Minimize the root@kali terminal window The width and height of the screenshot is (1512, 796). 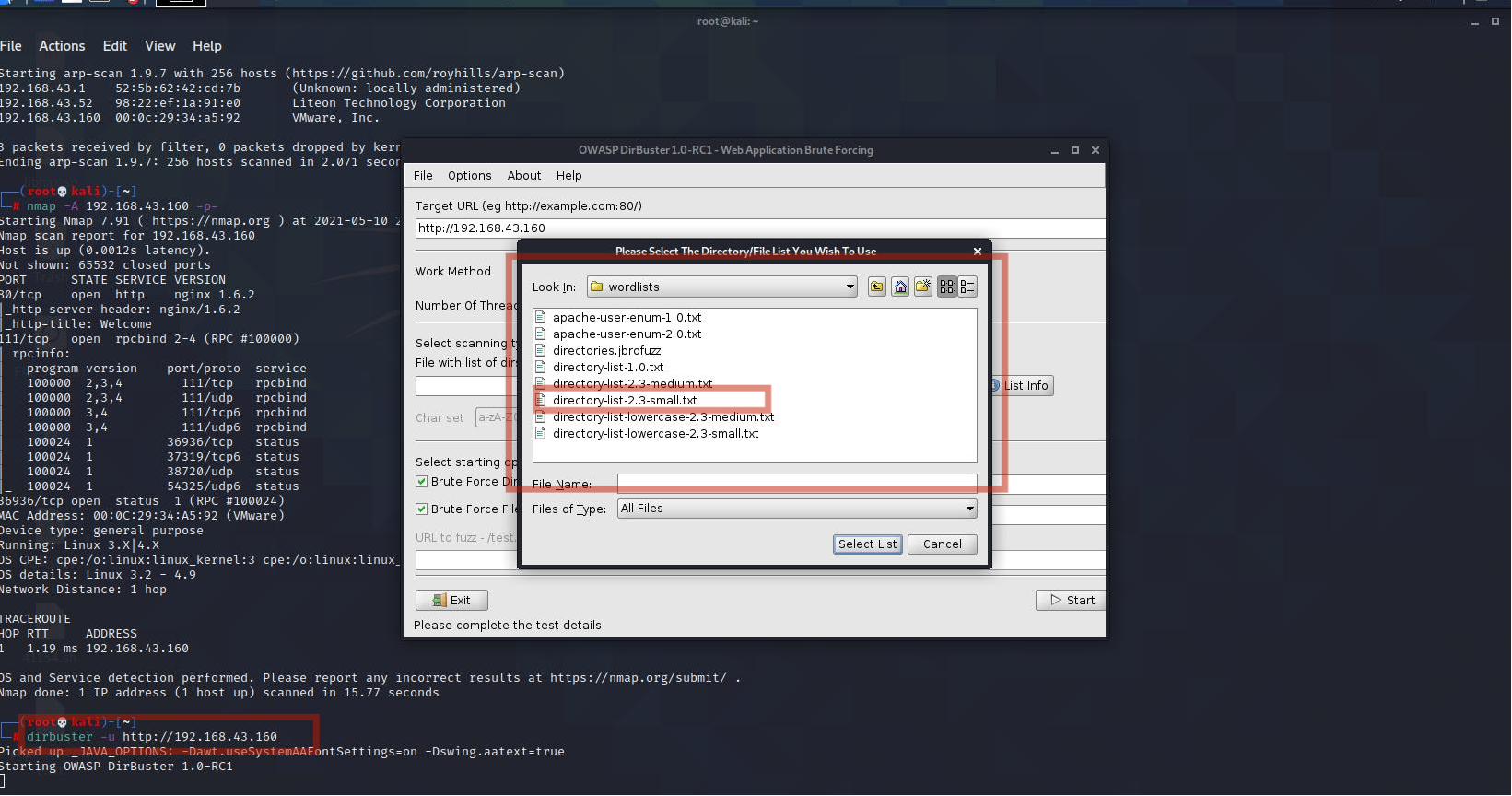click(x=1474, y=21)
